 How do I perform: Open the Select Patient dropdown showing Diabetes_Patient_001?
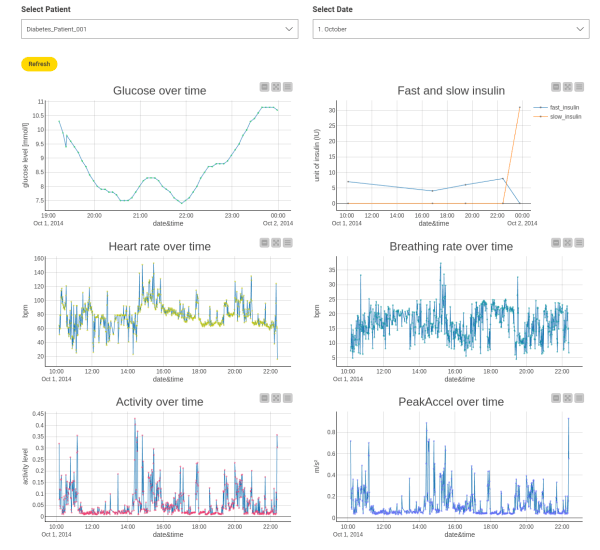coord(160,29)
